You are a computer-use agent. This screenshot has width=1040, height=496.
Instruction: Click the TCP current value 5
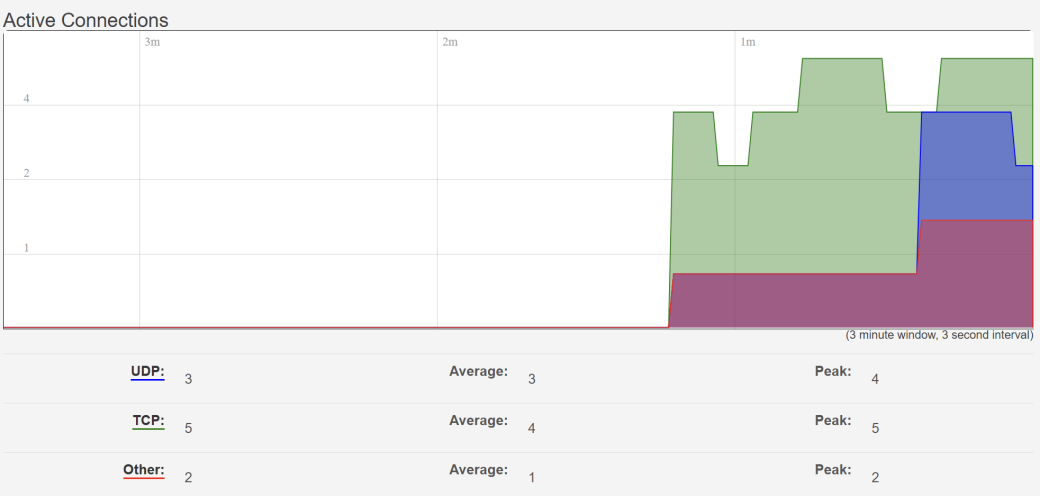(188, 428)
